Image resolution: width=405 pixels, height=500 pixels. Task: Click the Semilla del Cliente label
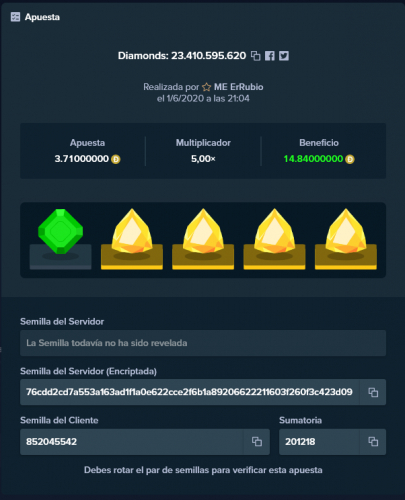[59, 420]
